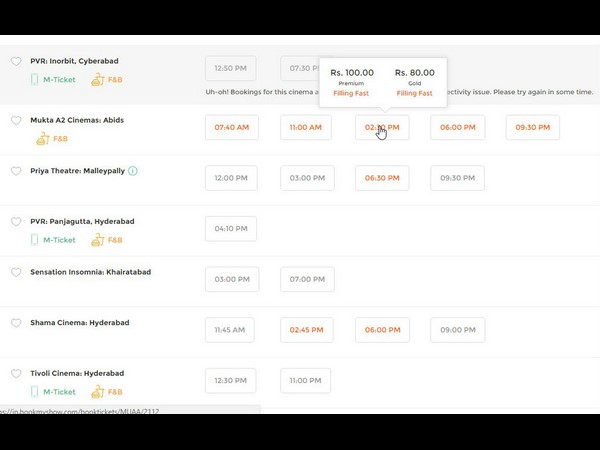Select 12:30 PM show at Tivoli Cinema

tap(231, 381)
